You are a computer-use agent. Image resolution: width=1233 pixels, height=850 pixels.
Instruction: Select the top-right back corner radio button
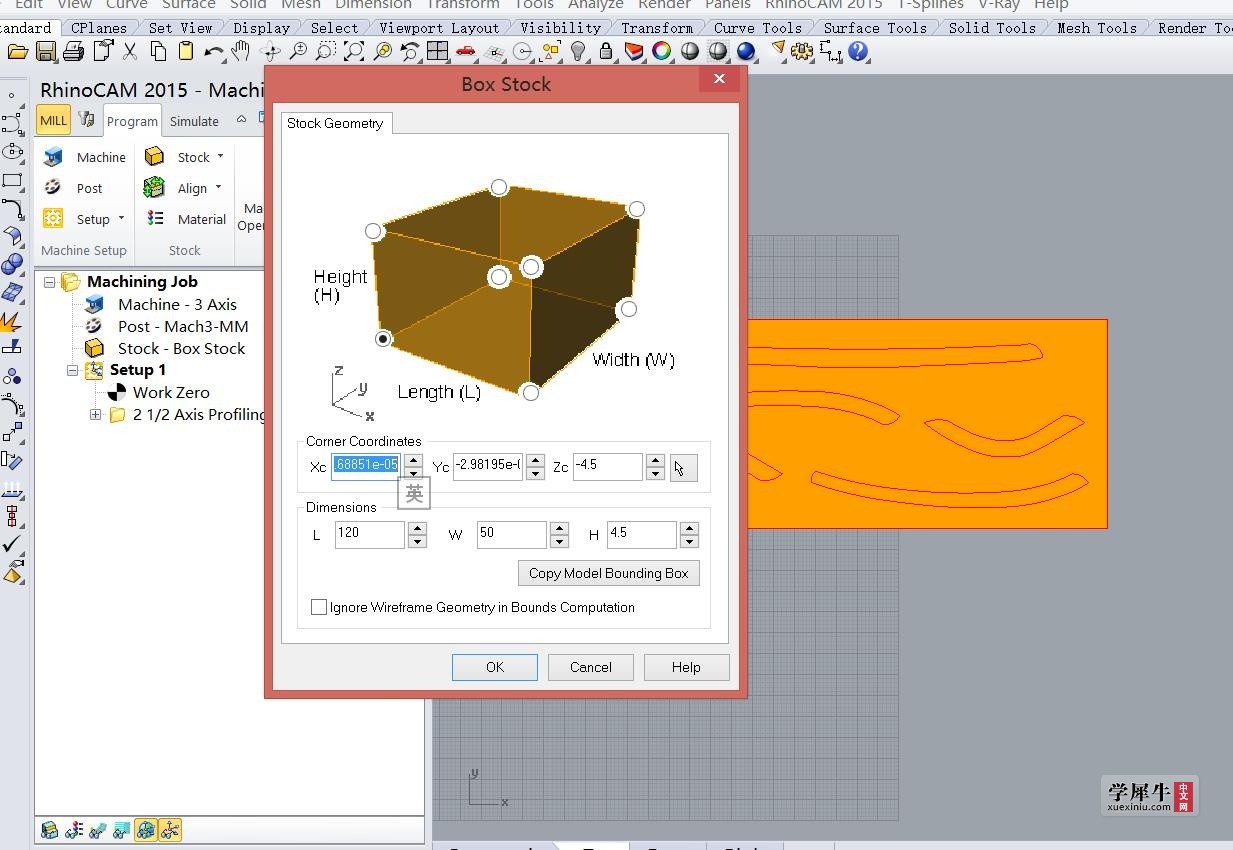coord(636,209)
